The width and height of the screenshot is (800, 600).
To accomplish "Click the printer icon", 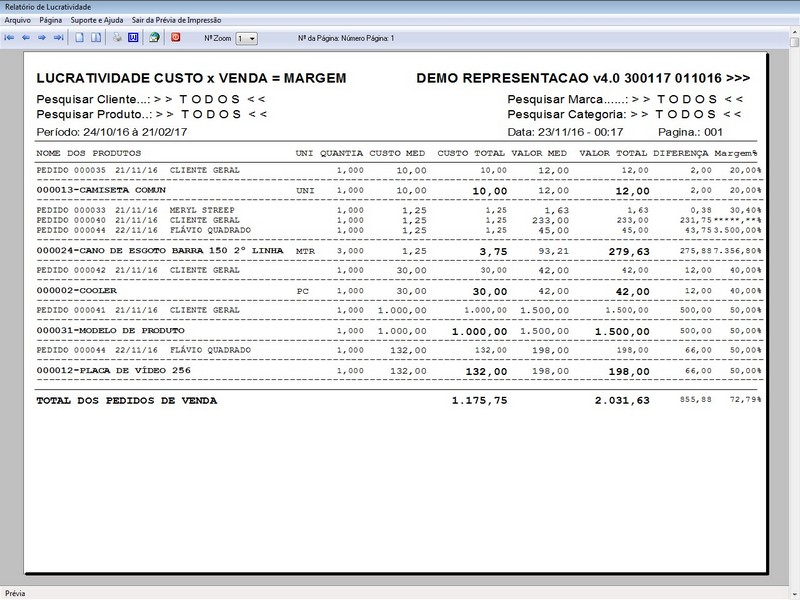I will [x=117, y=38].
